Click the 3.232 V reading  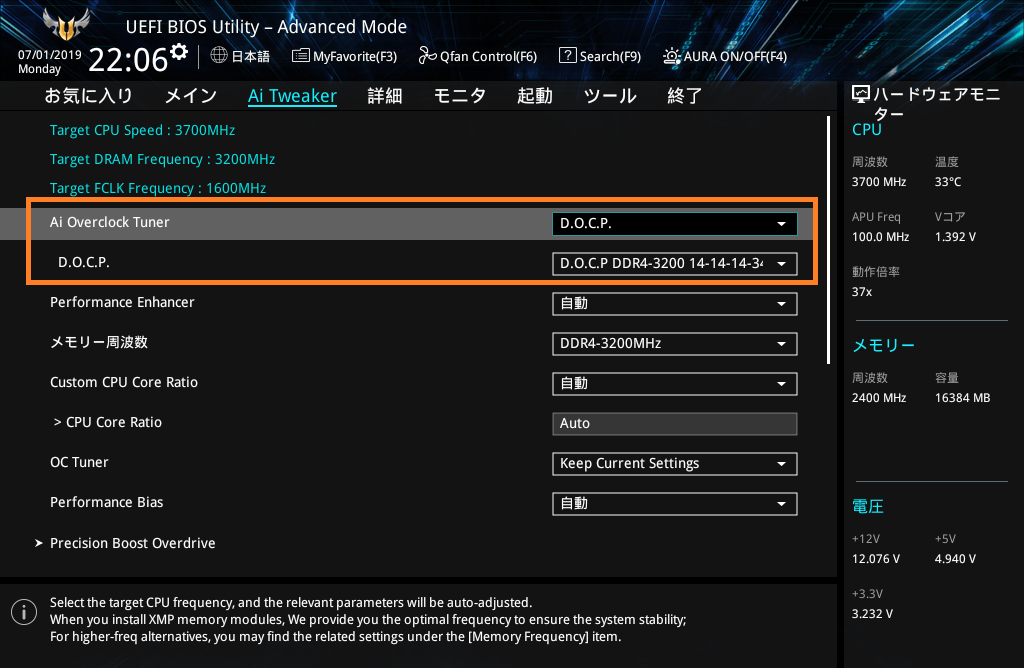872,614
